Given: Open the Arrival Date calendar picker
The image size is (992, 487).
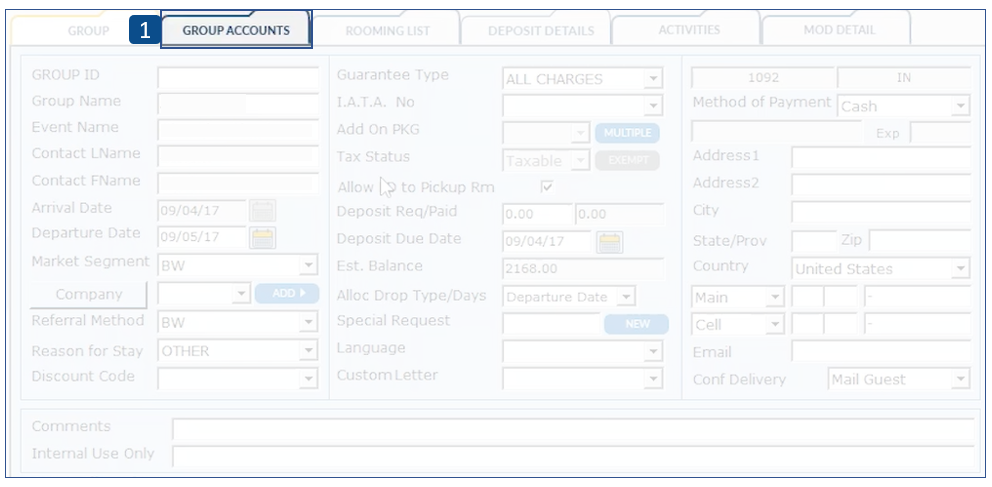Looking at the screenshot, I should (x=262, y=210).
